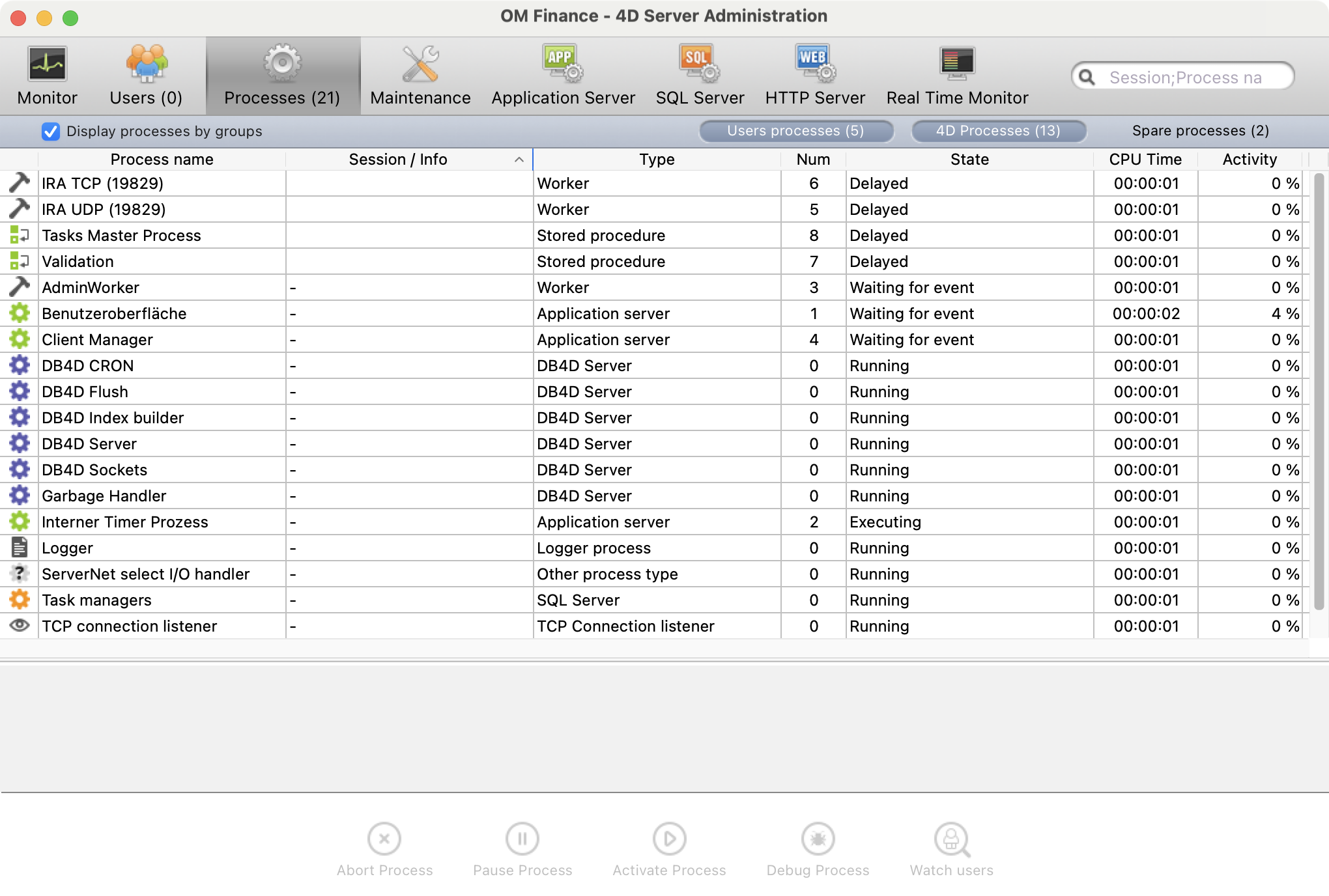The height and width of the screenshot is (896, 1329).
Task: Click the Debug Process icon
Action: [818, 839]
